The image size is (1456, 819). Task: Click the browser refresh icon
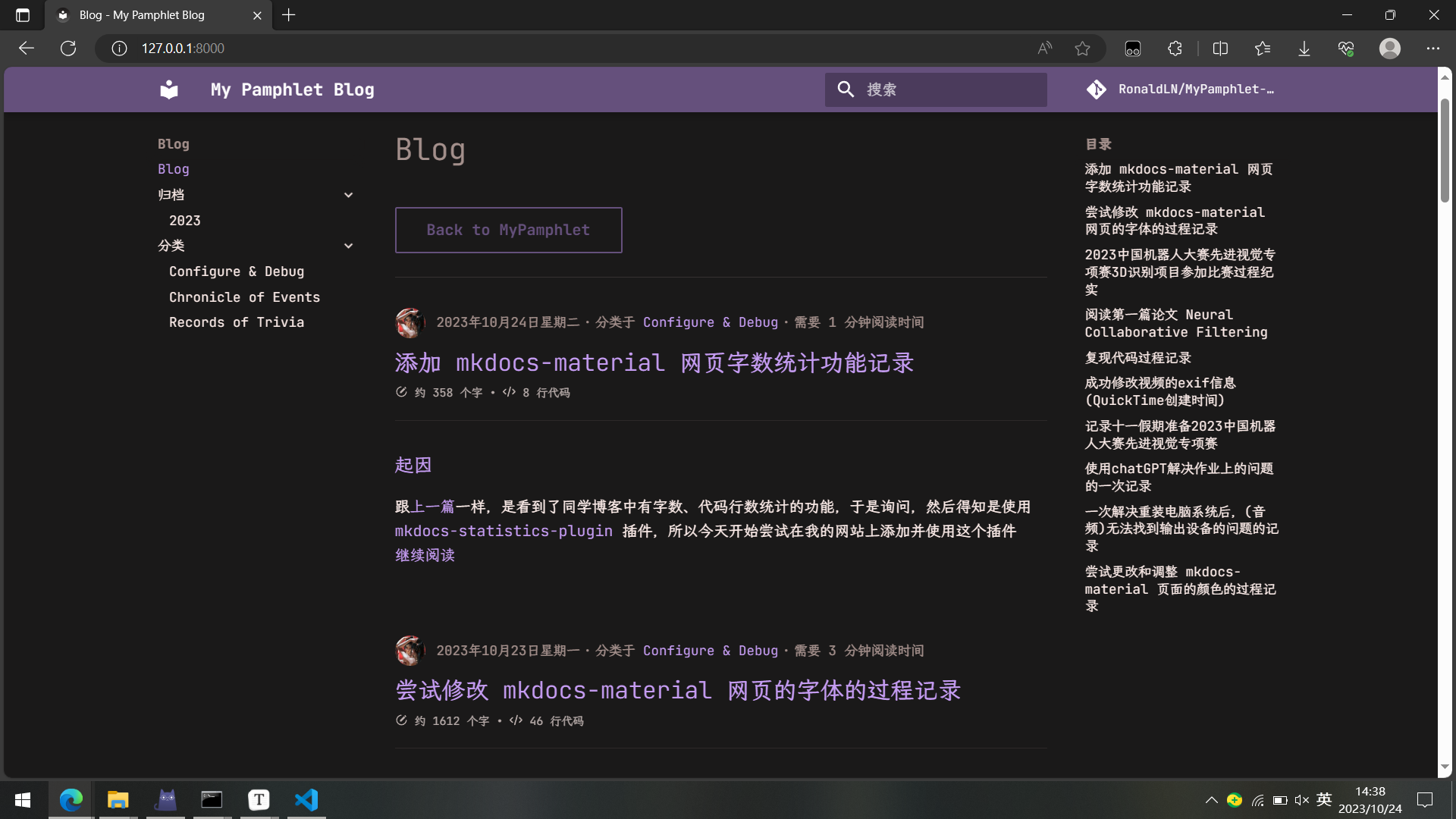pos(68,49)
